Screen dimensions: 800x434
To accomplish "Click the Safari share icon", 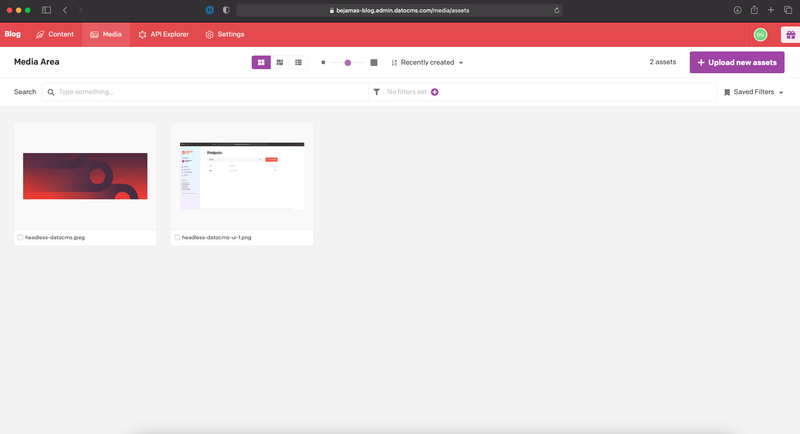I will [754, 10].
